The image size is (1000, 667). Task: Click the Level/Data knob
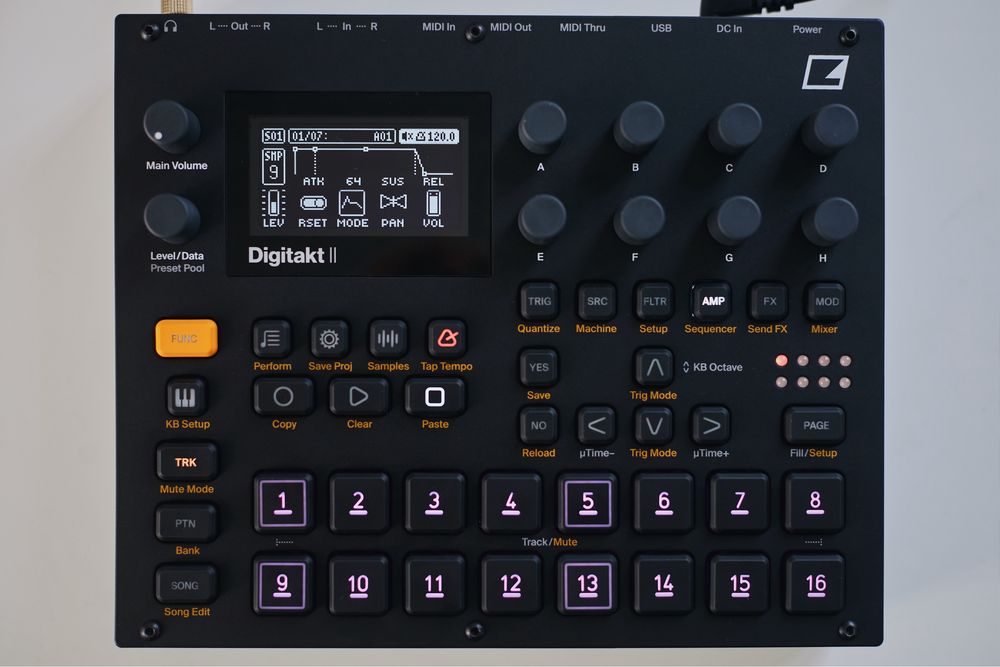pyautogui.click(x=171, y=219)
